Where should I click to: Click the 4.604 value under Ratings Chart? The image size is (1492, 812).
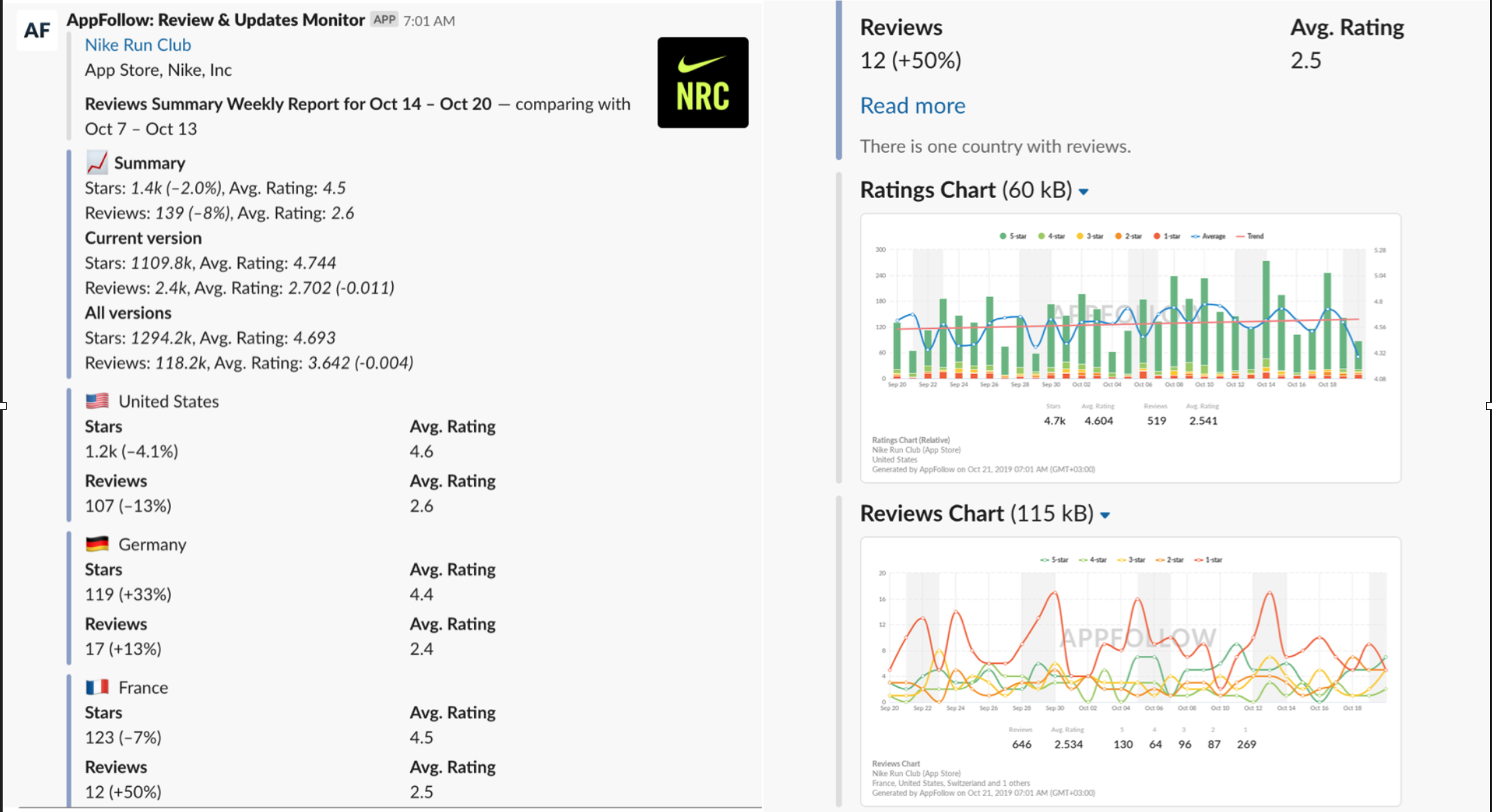pos(1098,421)
